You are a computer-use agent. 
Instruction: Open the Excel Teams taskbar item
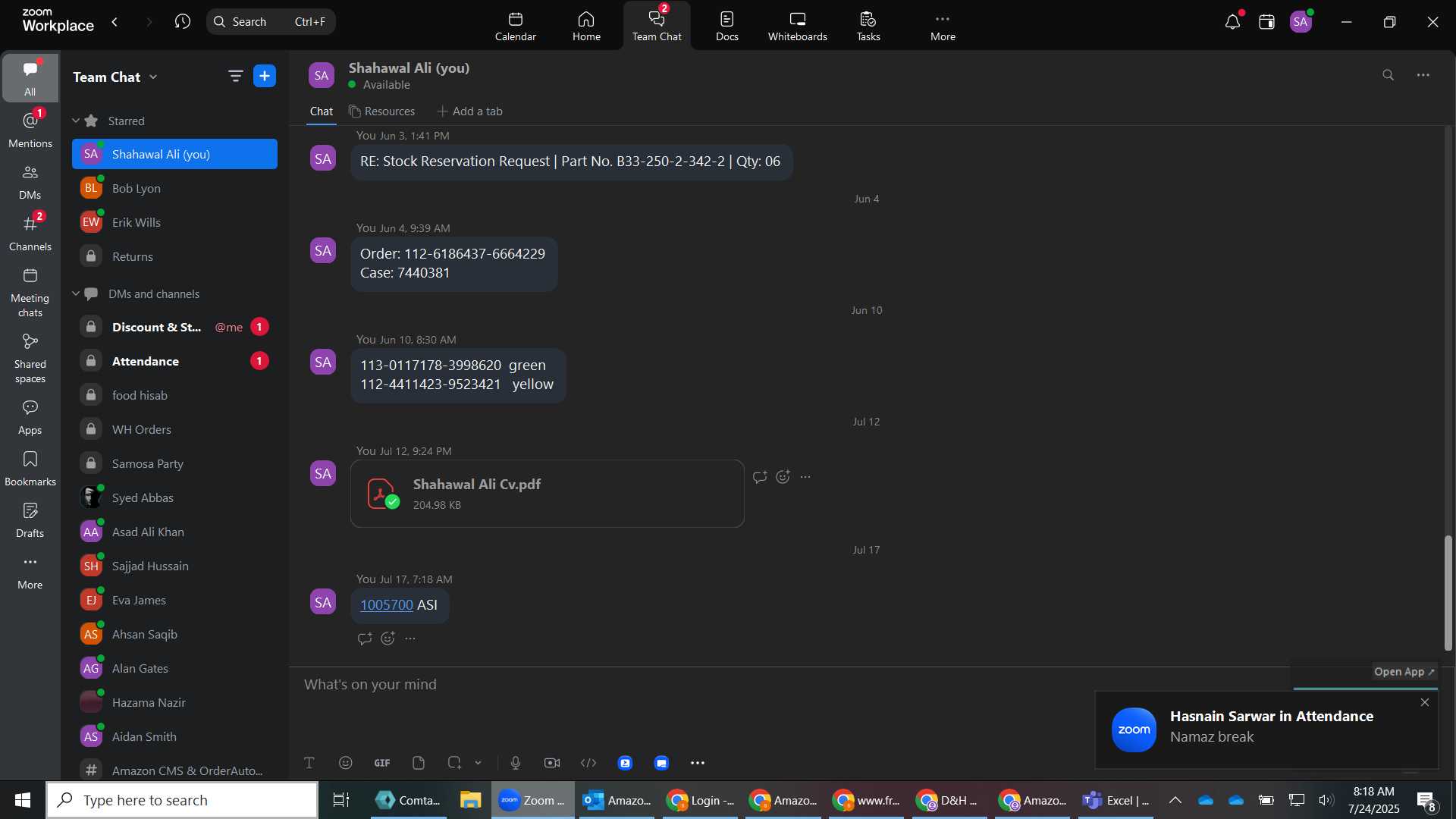tap(1116, 800)
